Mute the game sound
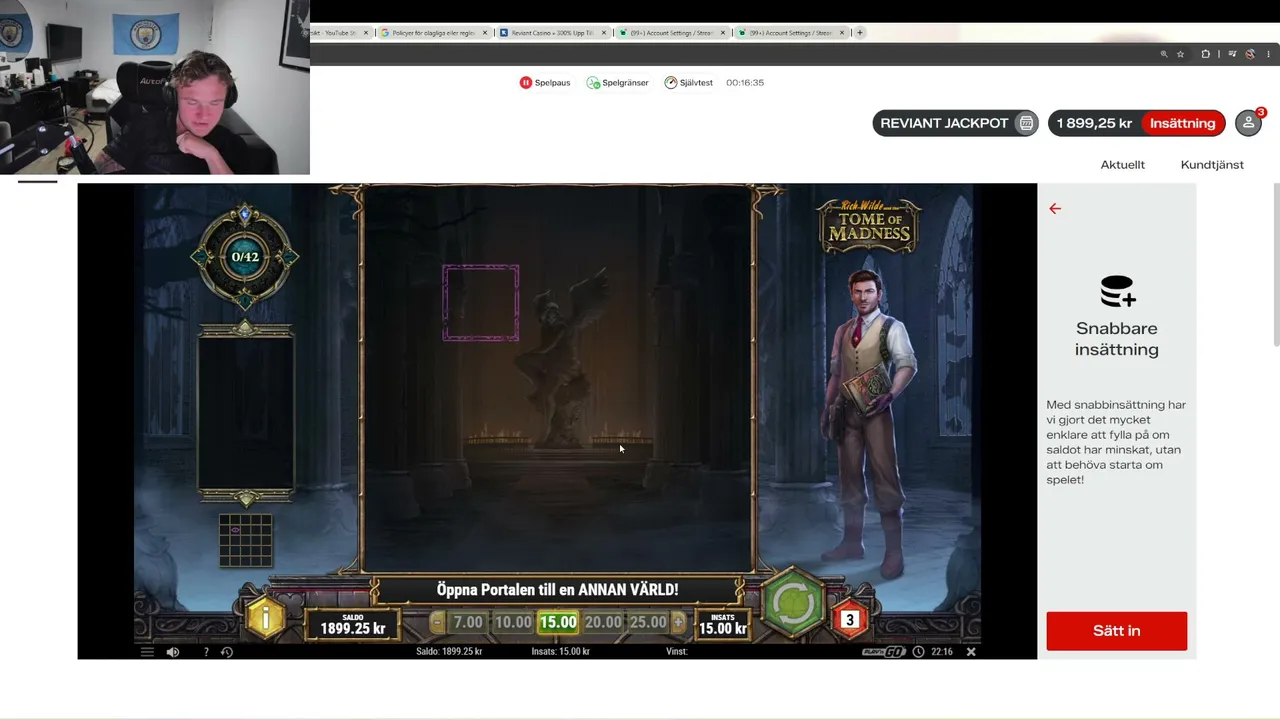Image resolution: width=1280 pixels, height=720 pixels. point(173,652)
